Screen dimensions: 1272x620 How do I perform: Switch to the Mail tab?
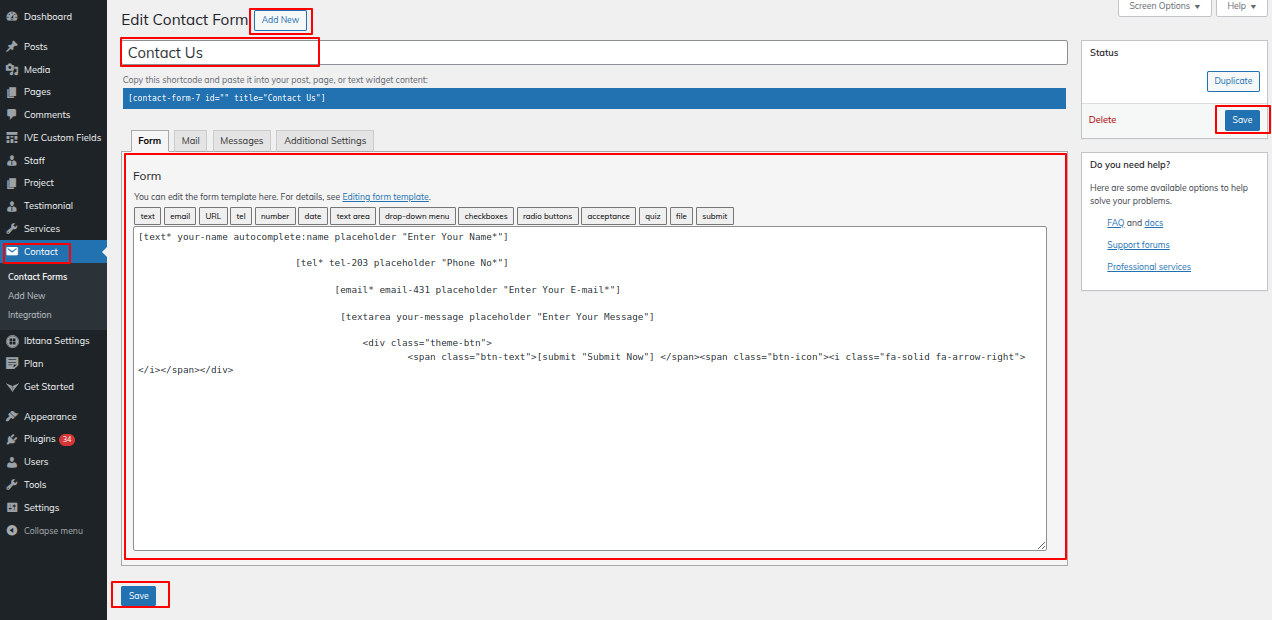click(x=190, y=141)
